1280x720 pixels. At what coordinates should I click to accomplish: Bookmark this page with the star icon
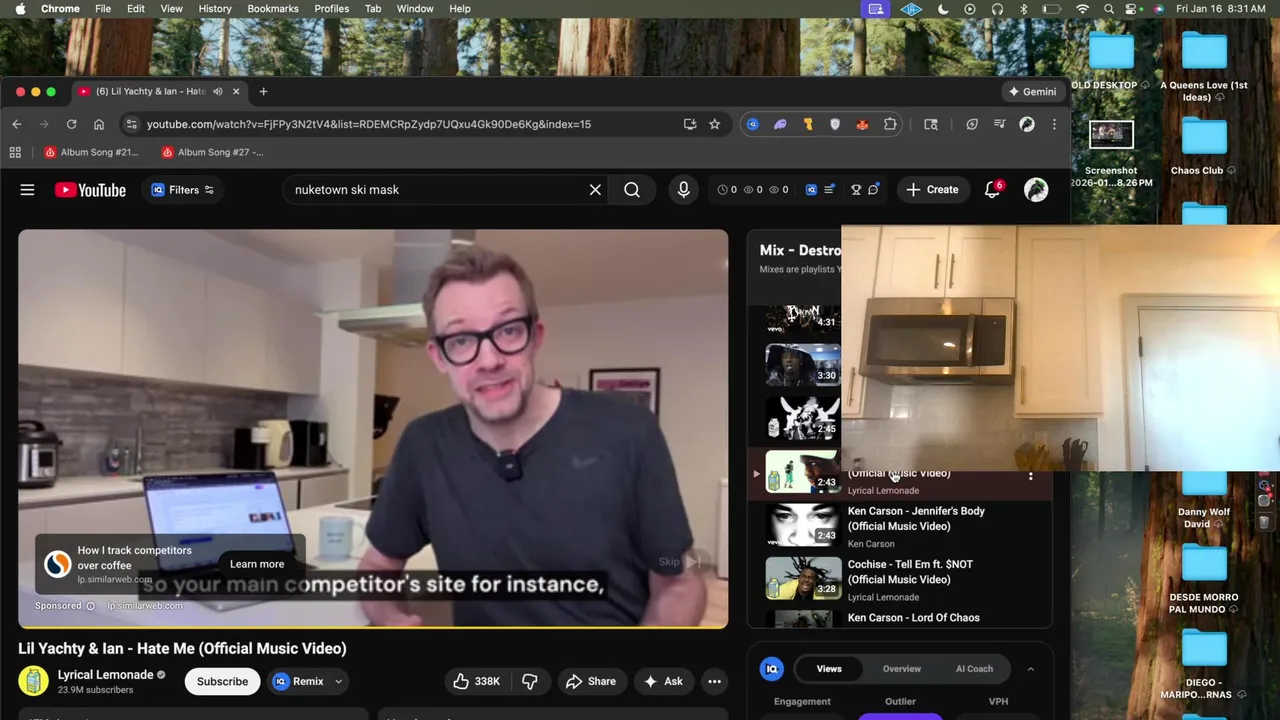(x=714, y=124)
